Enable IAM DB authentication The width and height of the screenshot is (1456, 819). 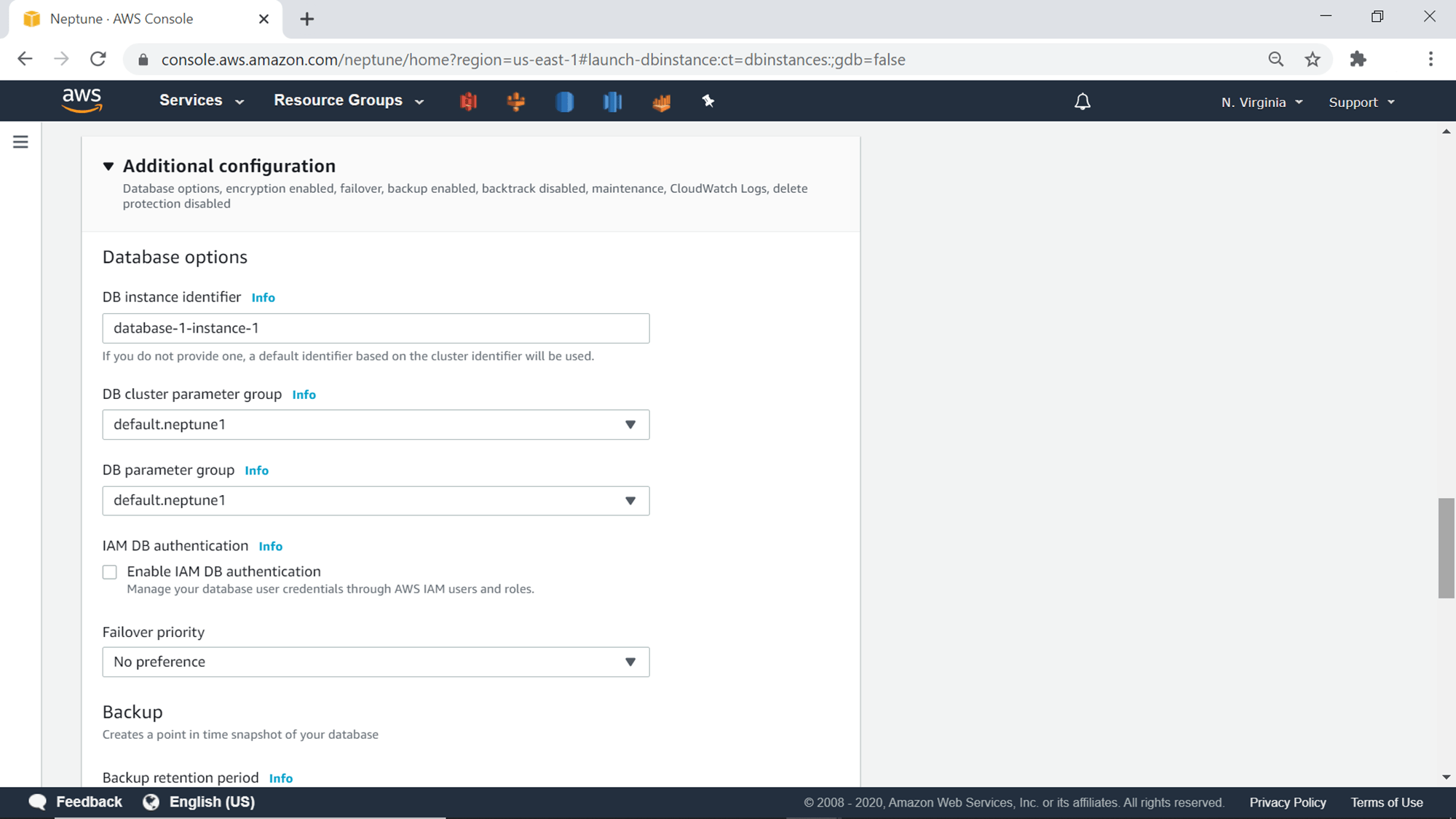(x=110, y=571)
